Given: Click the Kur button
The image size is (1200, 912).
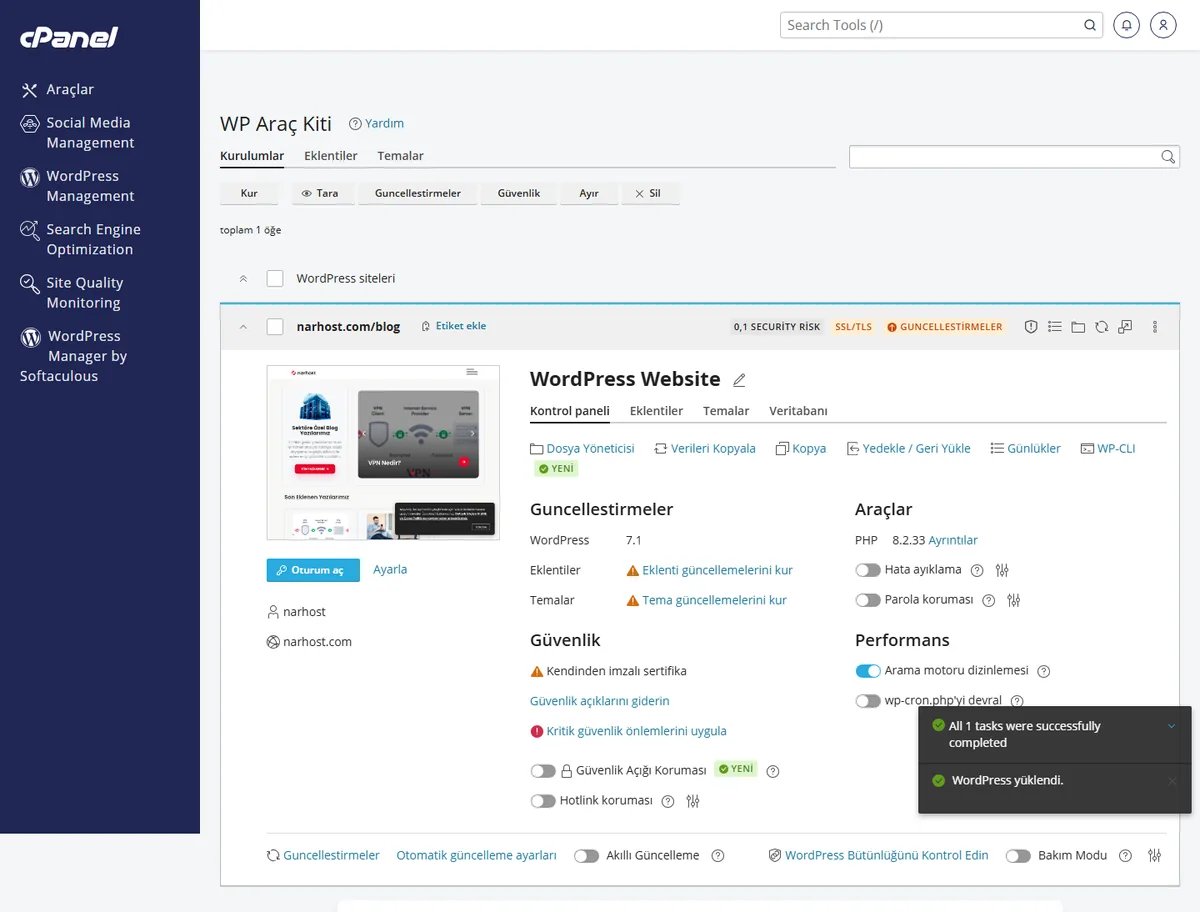Looking at the screenshot, I should coord(250,193).
